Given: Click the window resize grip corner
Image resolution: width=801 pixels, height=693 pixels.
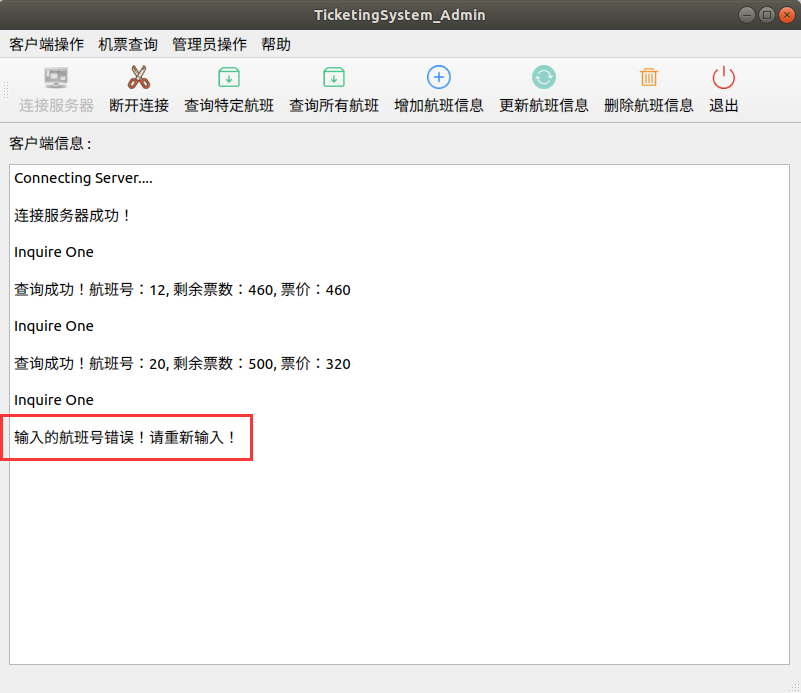Looking at the screenshot, I should click(794, 687).
